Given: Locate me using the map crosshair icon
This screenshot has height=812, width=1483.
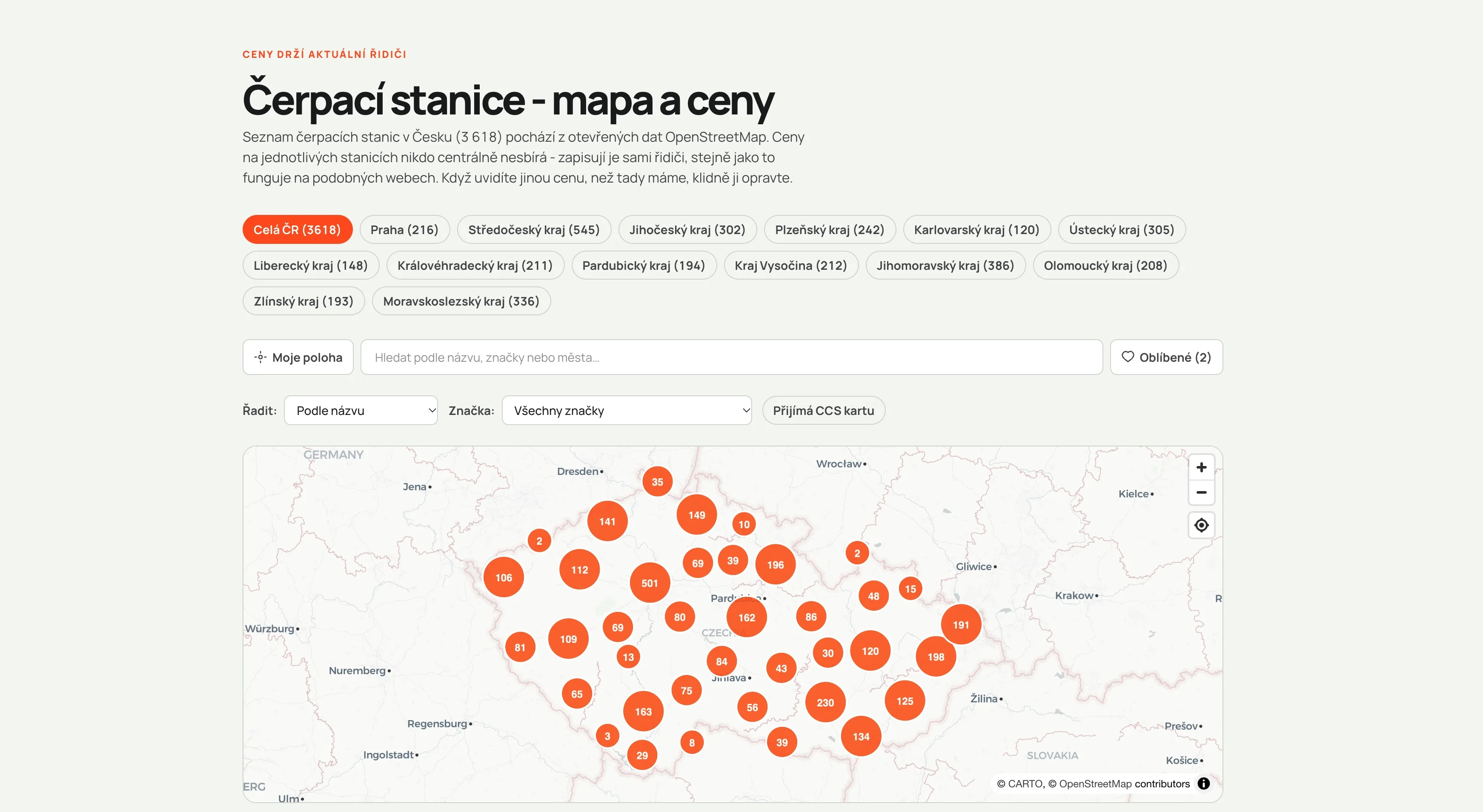Looking at the screenshot, I should tap(1201, 525).
